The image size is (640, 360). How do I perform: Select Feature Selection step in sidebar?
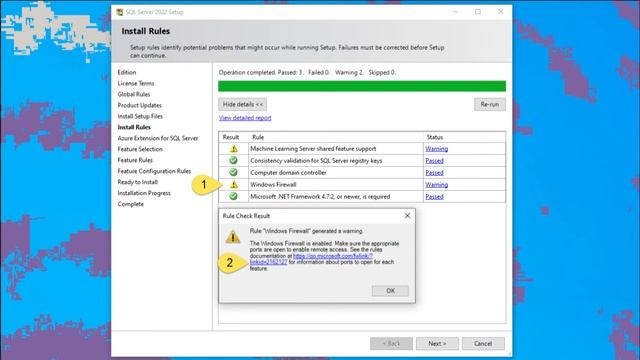pos(140,149)
